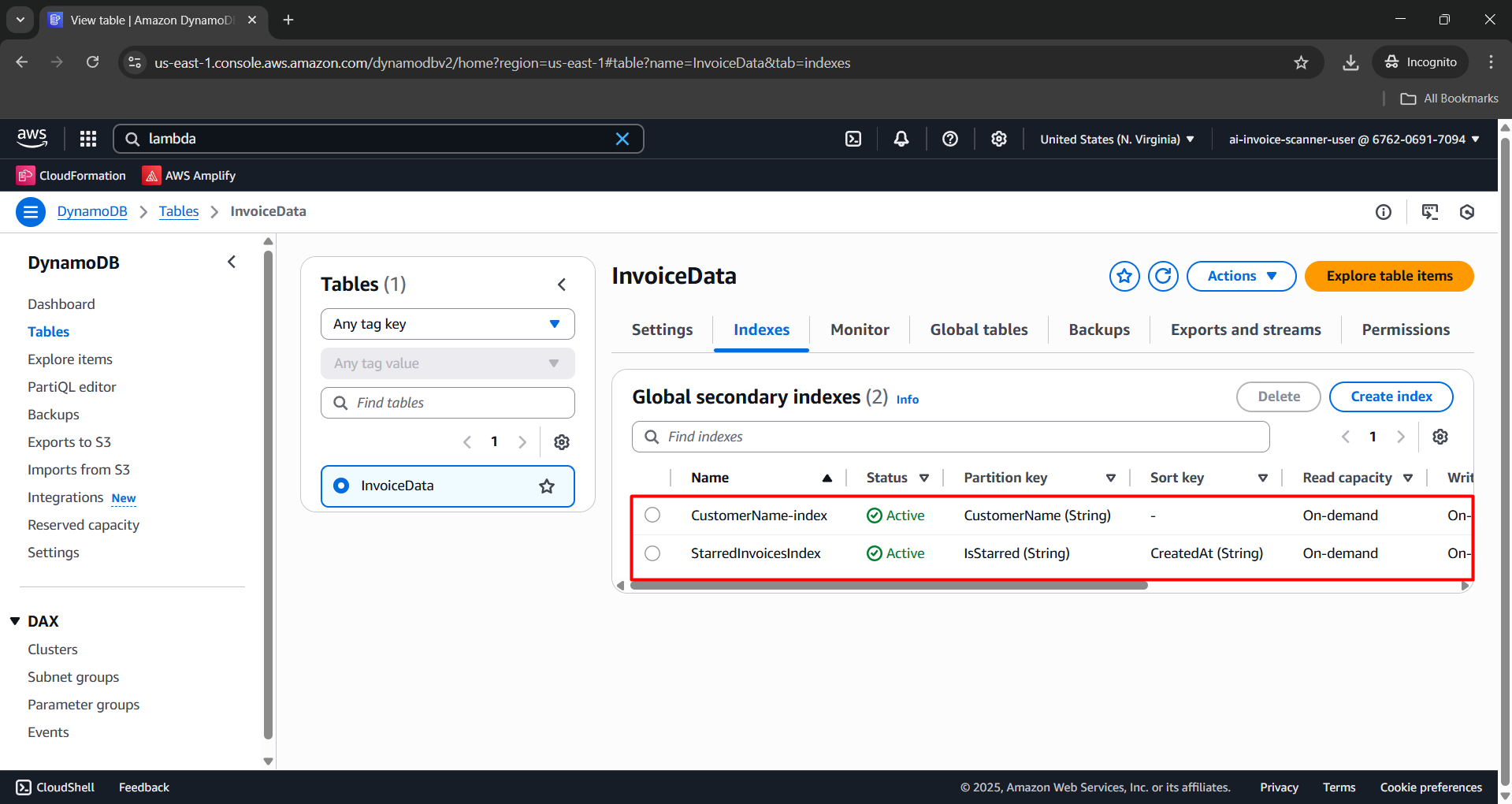
Task: Open index table preferences gear
Action: [x=1440, y=437]
